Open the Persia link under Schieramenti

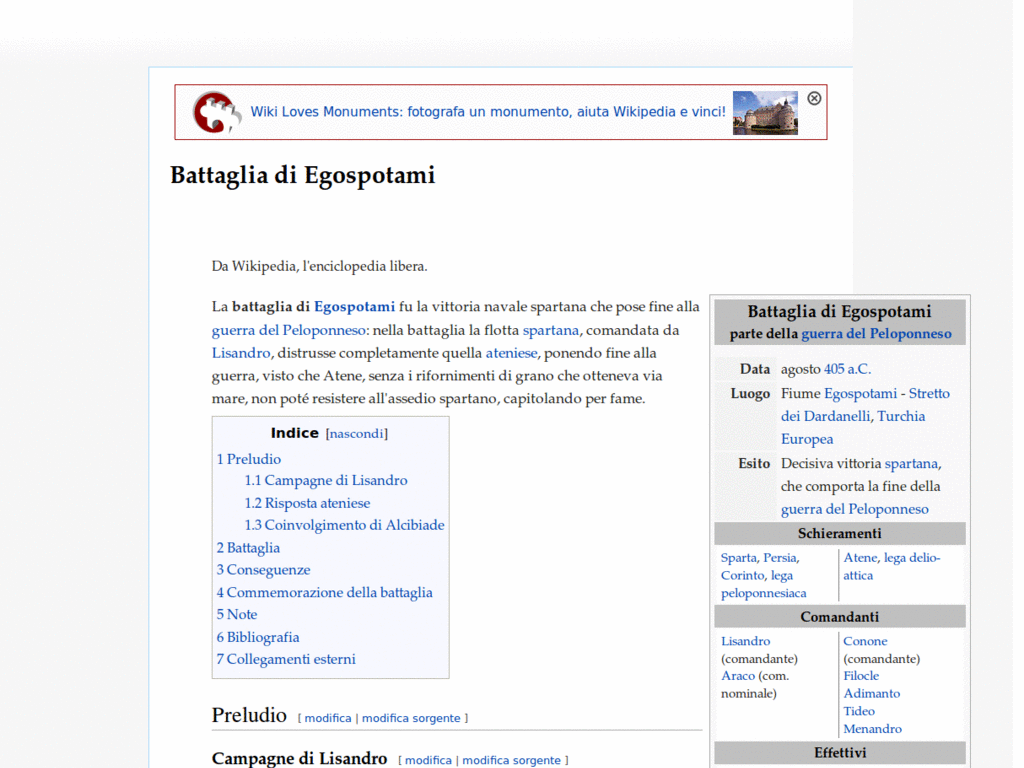[780, 558]
